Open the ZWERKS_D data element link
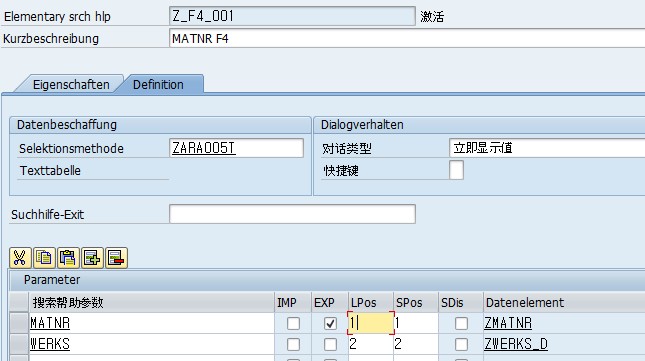Viewport: 645px width, 361px height. click(x=516, y=344)
